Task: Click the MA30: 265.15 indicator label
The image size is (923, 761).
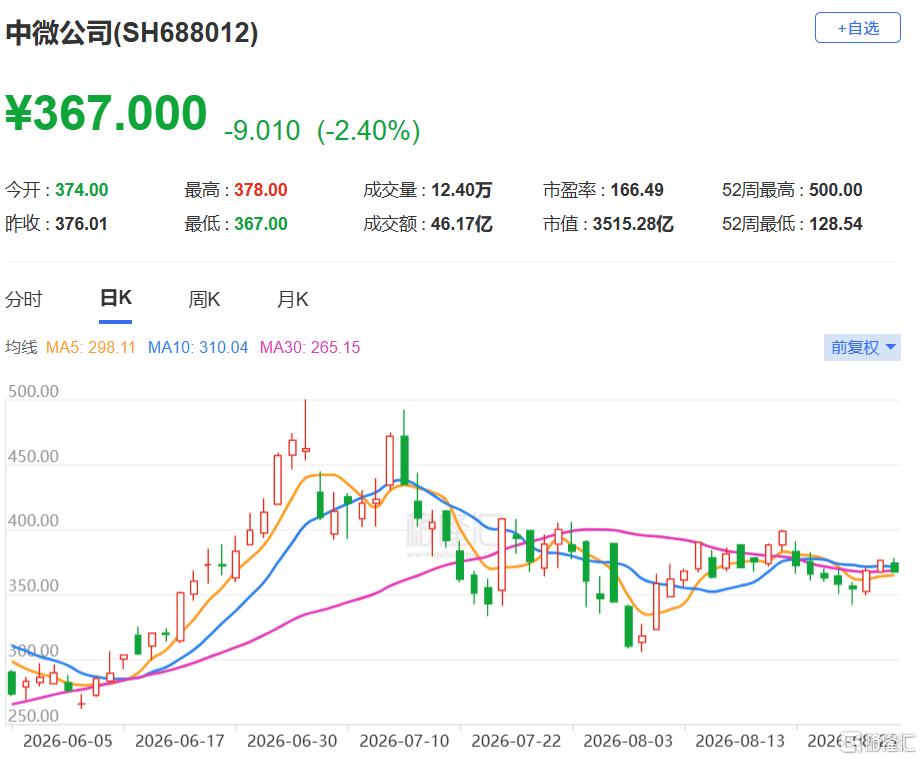Action: (310, 347)
